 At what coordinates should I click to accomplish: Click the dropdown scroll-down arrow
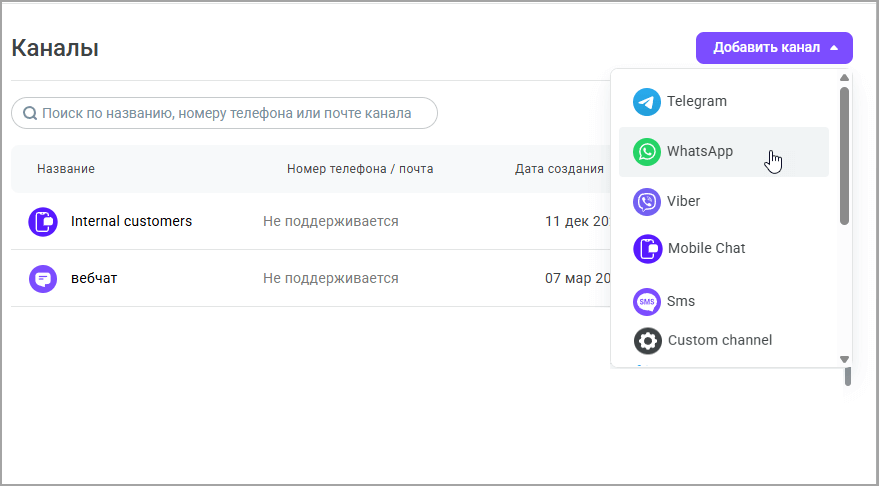coord(844,359)
